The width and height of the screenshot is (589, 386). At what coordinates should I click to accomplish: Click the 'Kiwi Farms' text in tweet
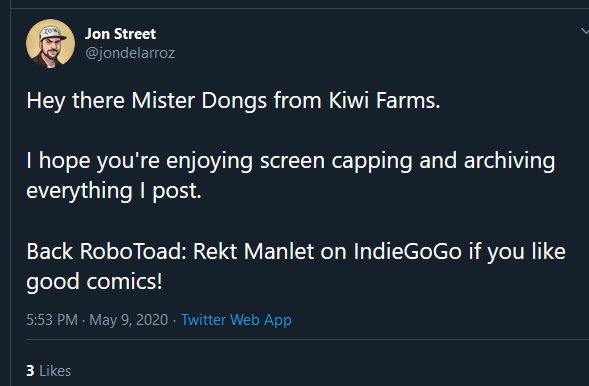(x=384, y=101)
